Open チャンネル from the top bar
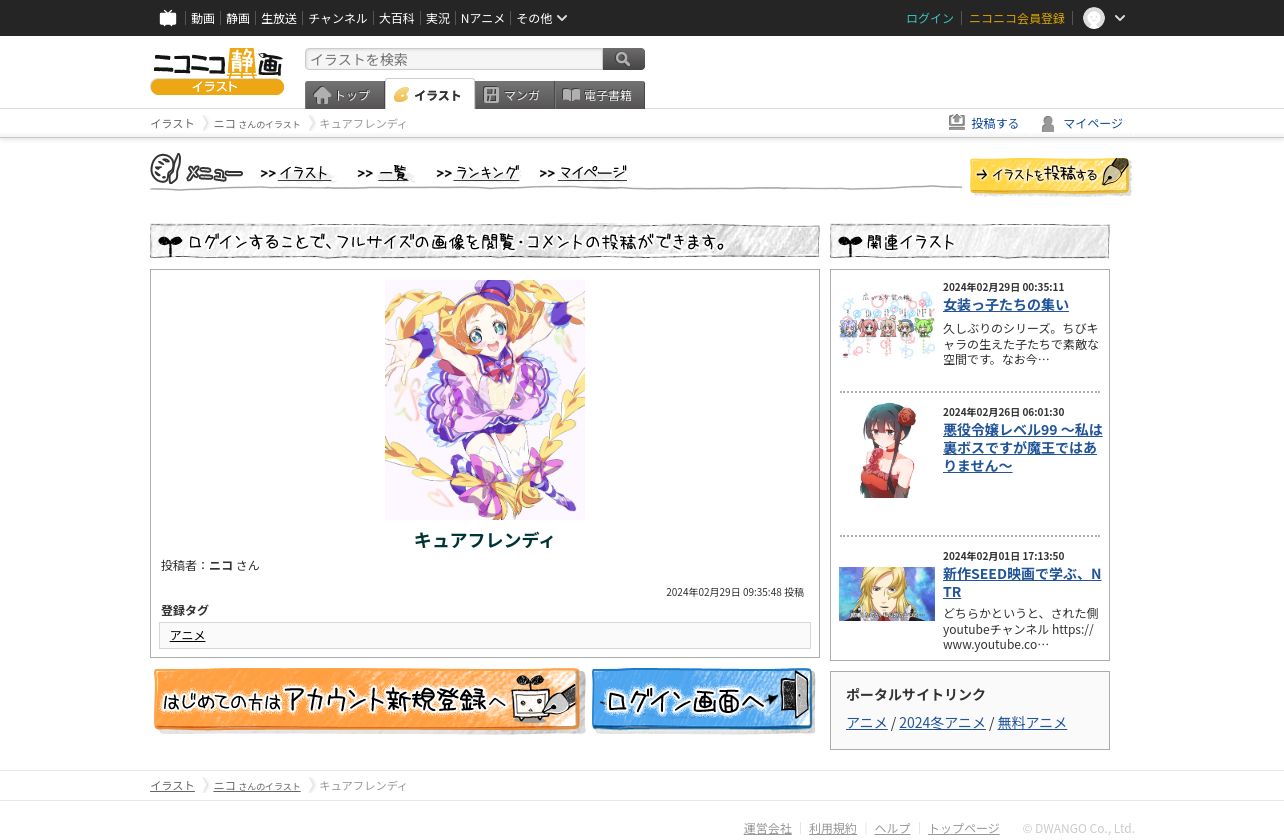The height and width of the screenshot is (840, 1284). tap(338, 18)
